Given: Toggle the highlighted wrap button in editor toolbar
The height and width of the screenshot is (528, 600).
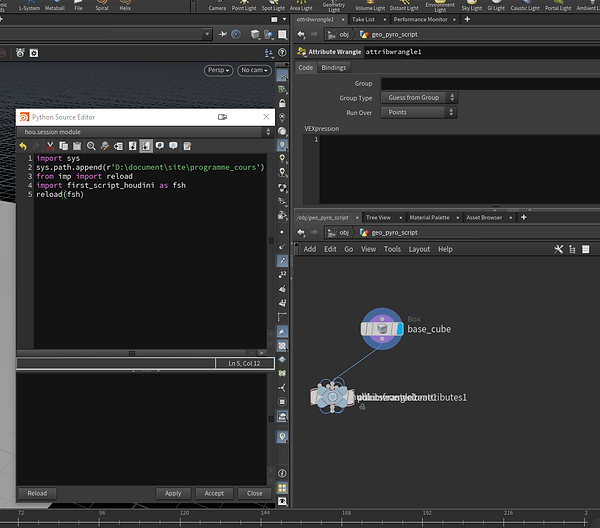Looking at the screenshot, I should click(146, 146).
